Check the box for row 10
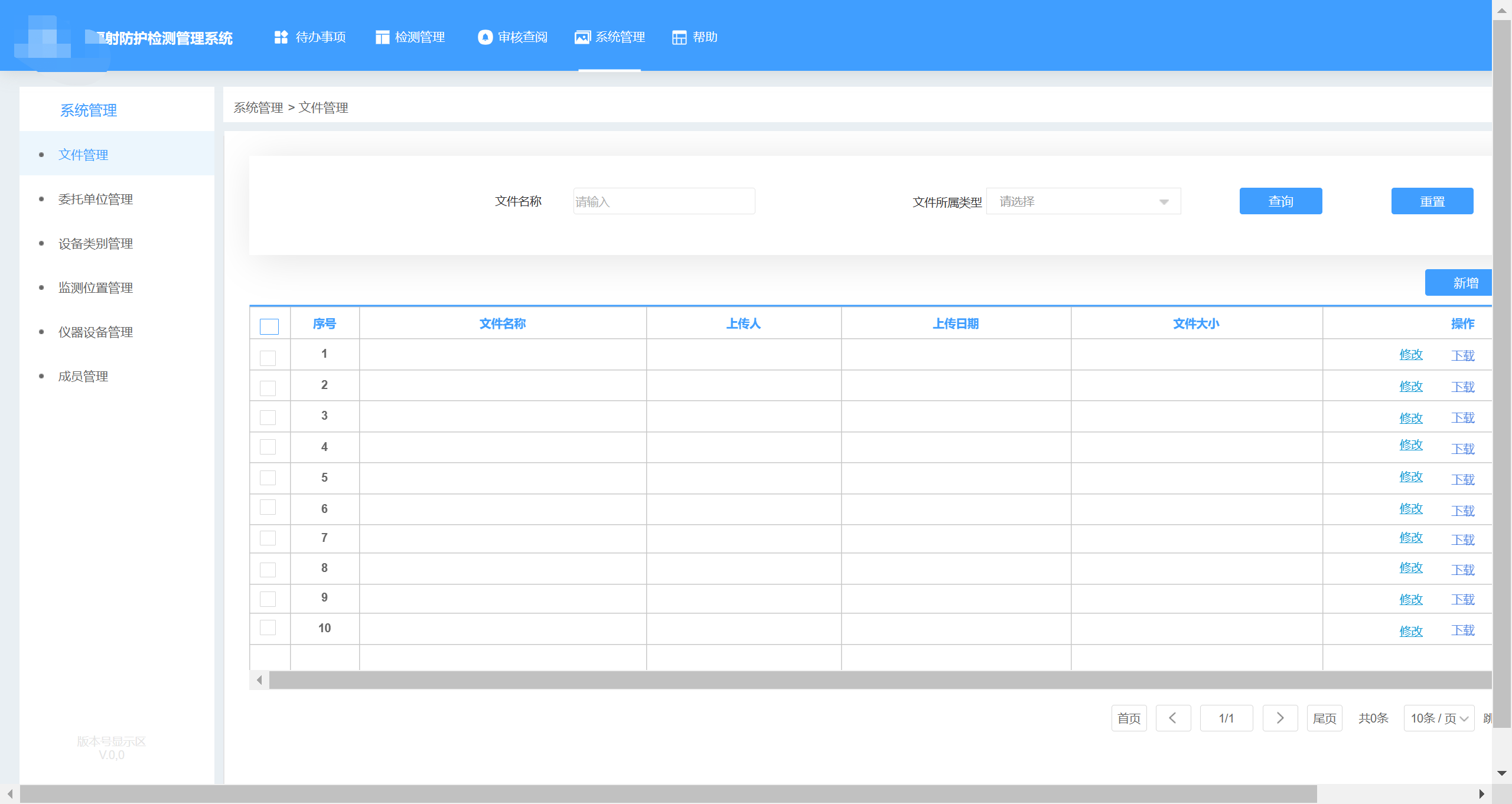Viewport: 1512px width, 804px height. tap(268, 627)
